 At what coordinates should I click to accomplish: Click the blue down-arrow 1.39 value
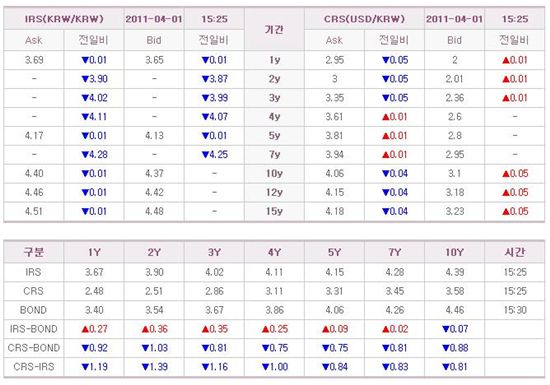click(154, 367)
